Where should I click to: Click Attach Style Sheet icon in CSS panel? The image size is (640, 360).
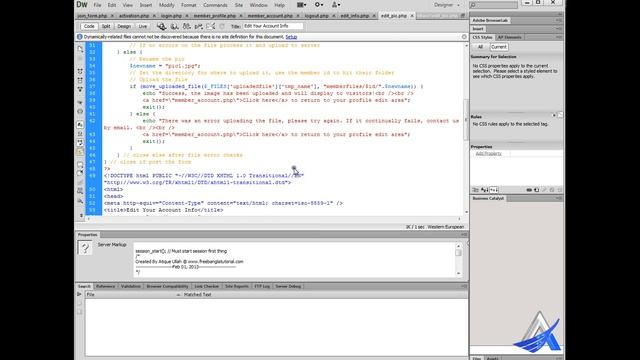pyautogui.click(x=529, y=190)
